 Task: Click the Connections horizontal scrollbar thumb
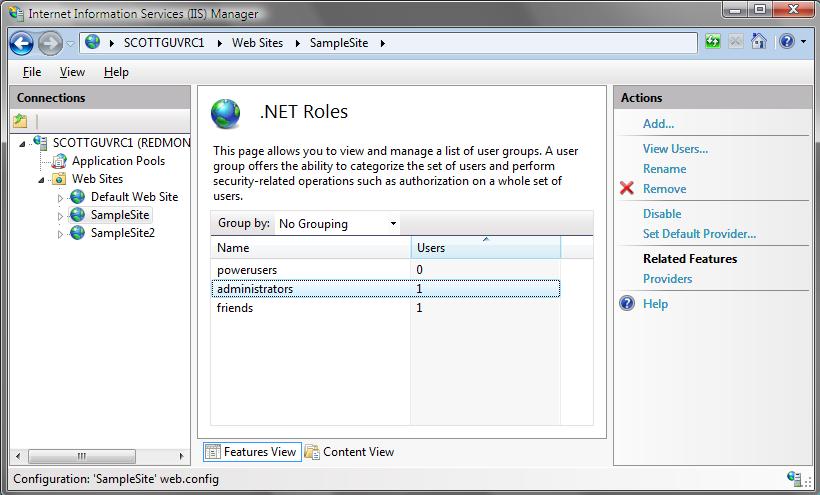click(x=82, y=456)
